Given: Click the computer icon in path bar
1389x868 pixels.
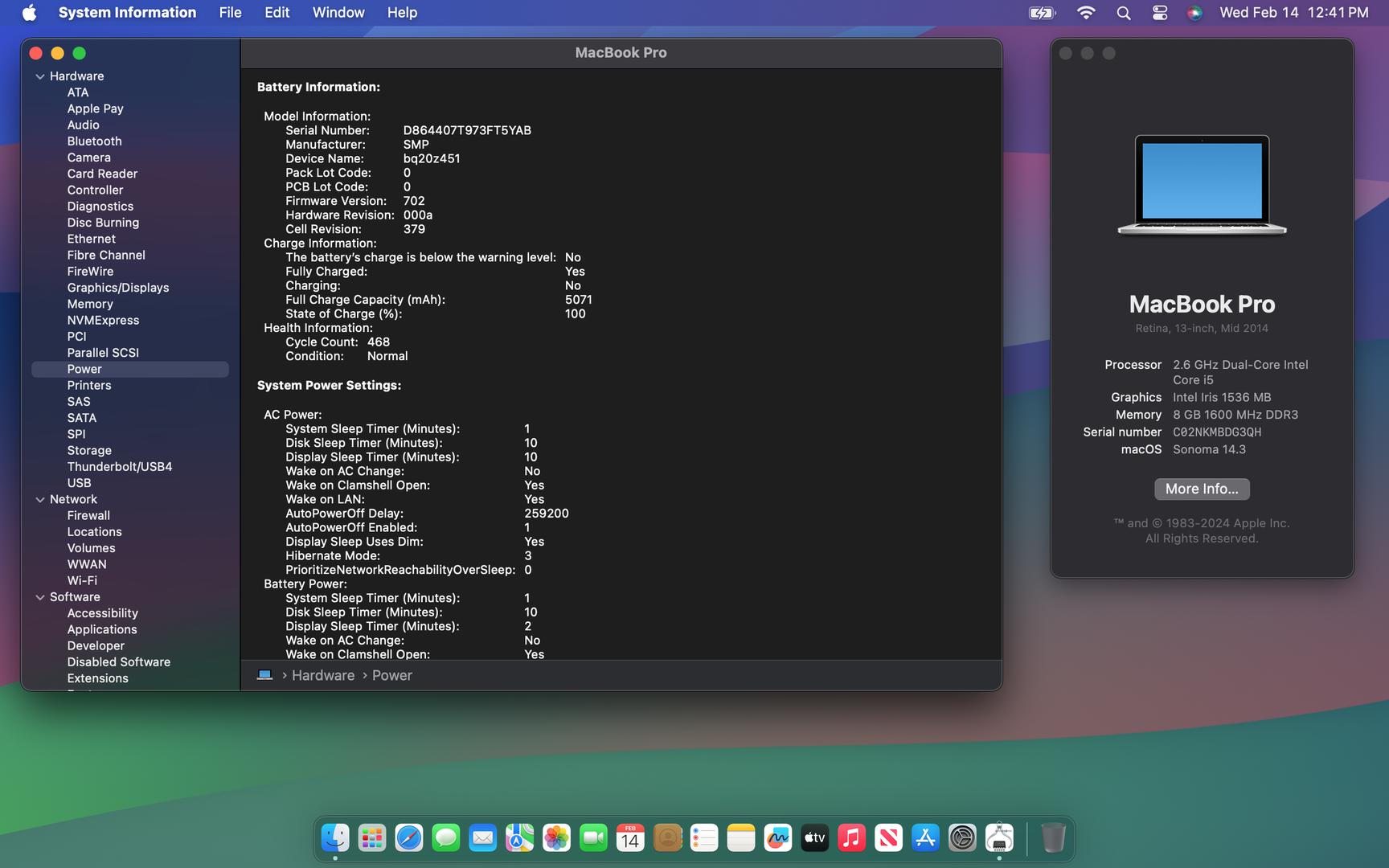Looking at the screenshot, I should click(264, 675).
